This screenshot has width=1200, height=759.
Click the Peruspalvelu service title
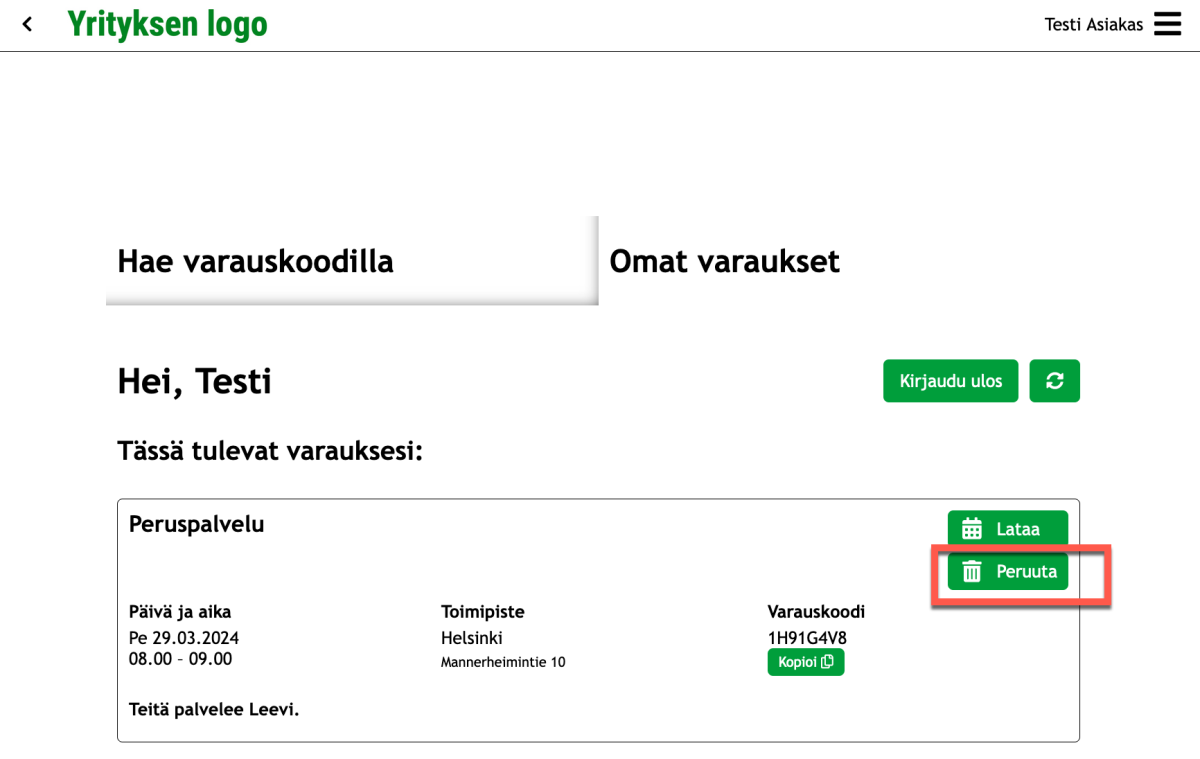pyautogui.click(x=197, y=524)
